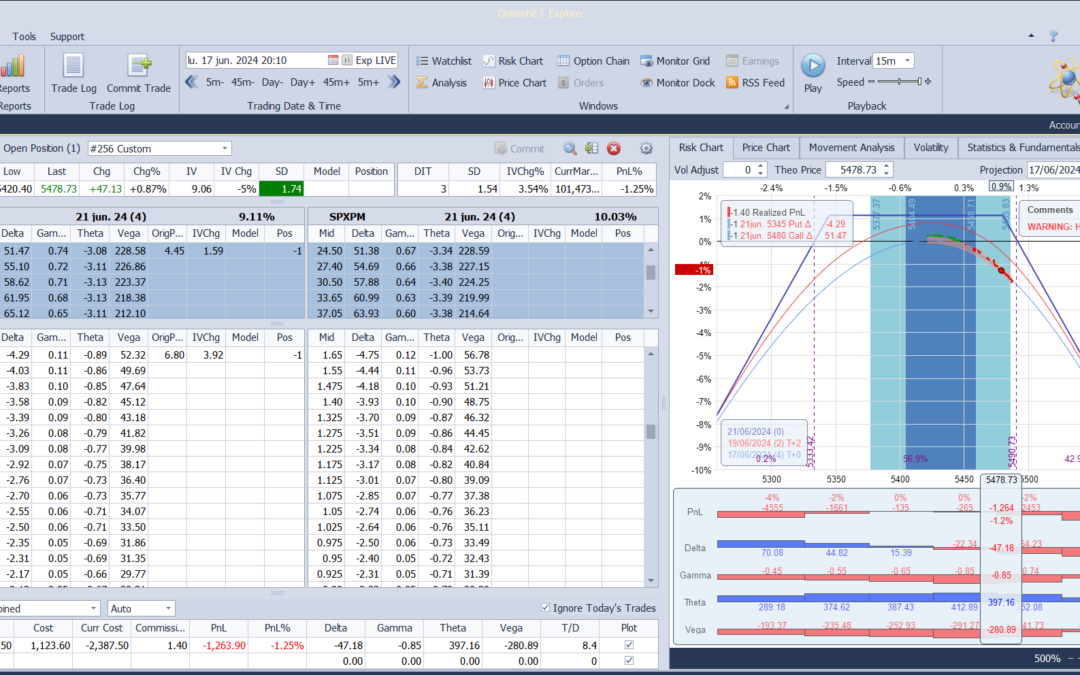Toggle Plot checkbox in second position row
1080x675 pixels.
(x=628, y=661)
